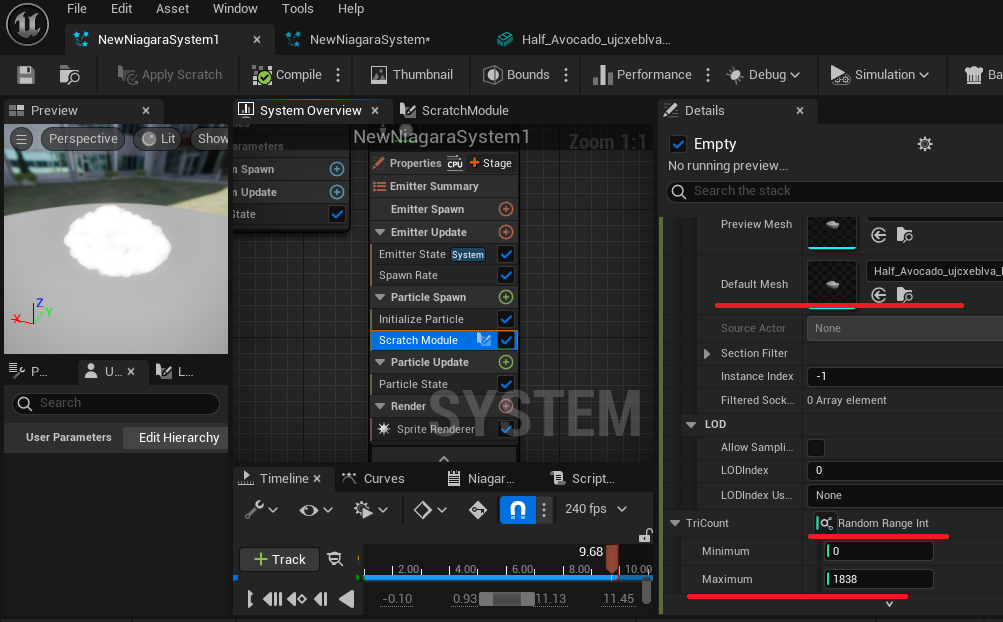Open the Compile options three-dot menu
Image resolution: width=1003 pixels, height=622 pixels.
338,75
